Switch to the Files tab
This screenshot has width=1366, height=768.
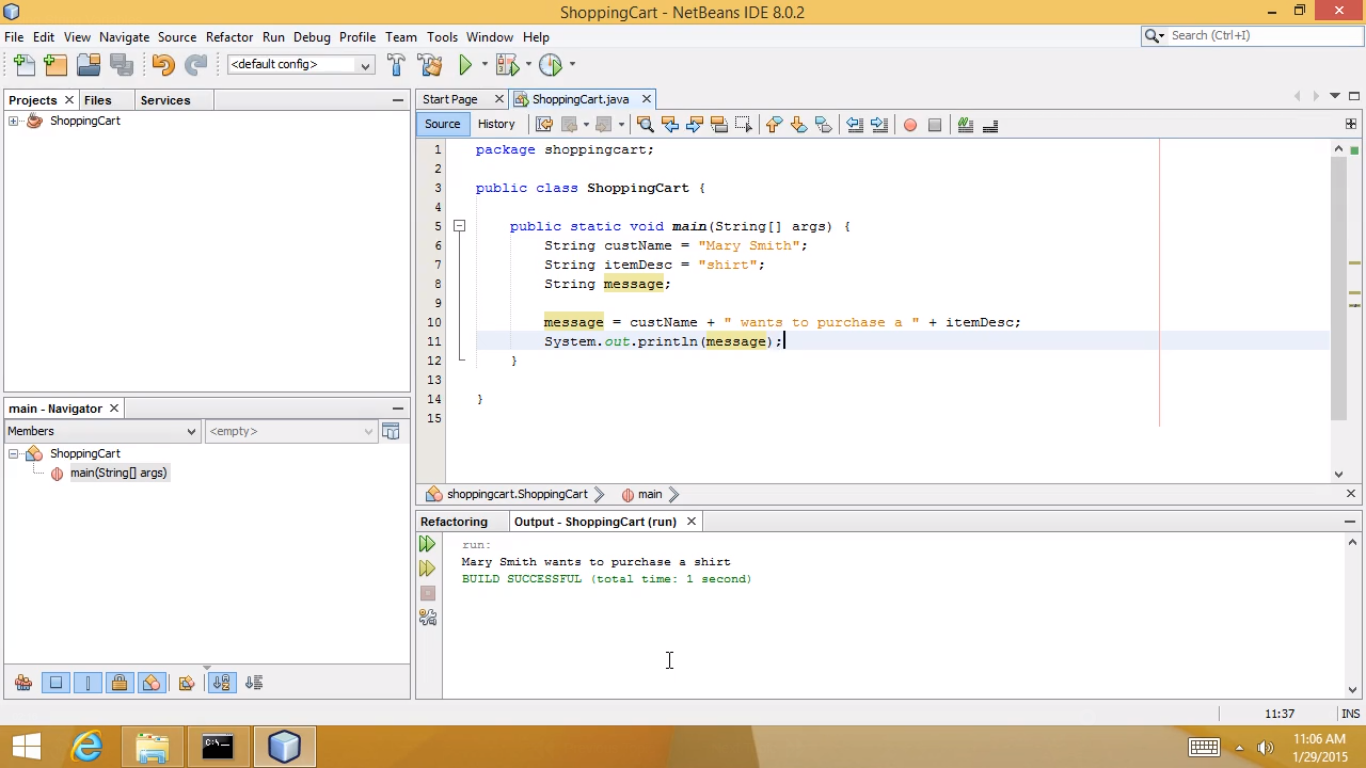click(x=98, y=100)
